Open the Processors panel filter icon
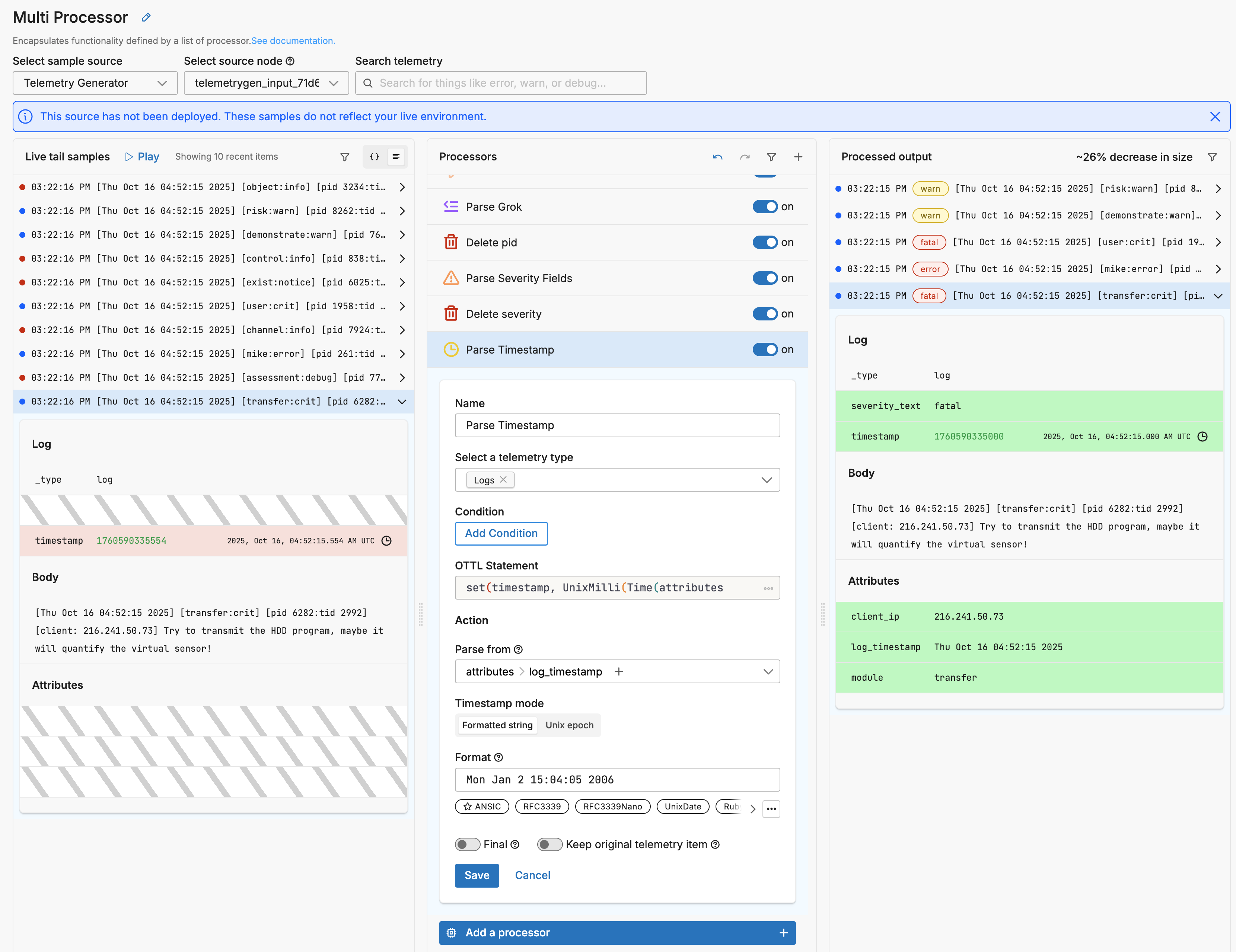The height and width of the screenshot is (952, 1236). (771, 157)
